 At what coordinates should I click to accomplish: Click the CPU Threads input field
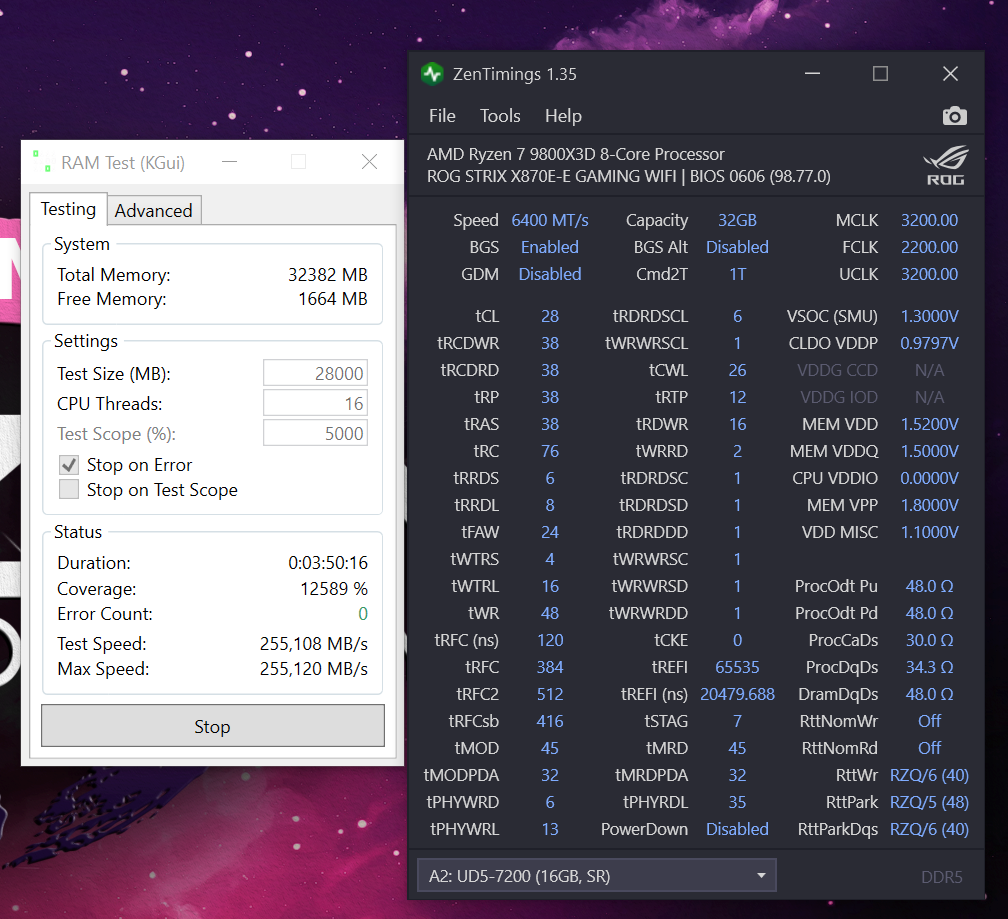315,404
